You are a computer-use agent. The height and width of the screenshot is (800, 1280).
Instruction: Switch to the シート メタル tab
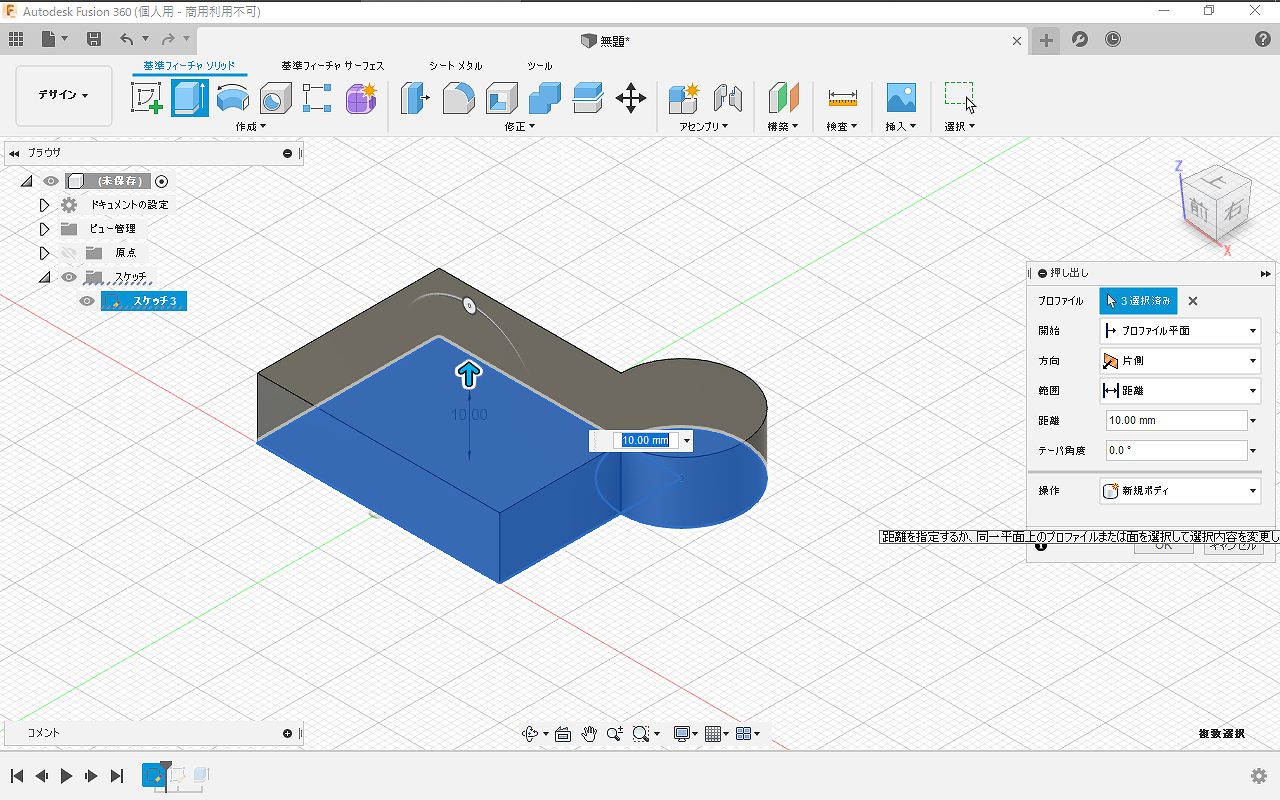[x=456, y=66]
